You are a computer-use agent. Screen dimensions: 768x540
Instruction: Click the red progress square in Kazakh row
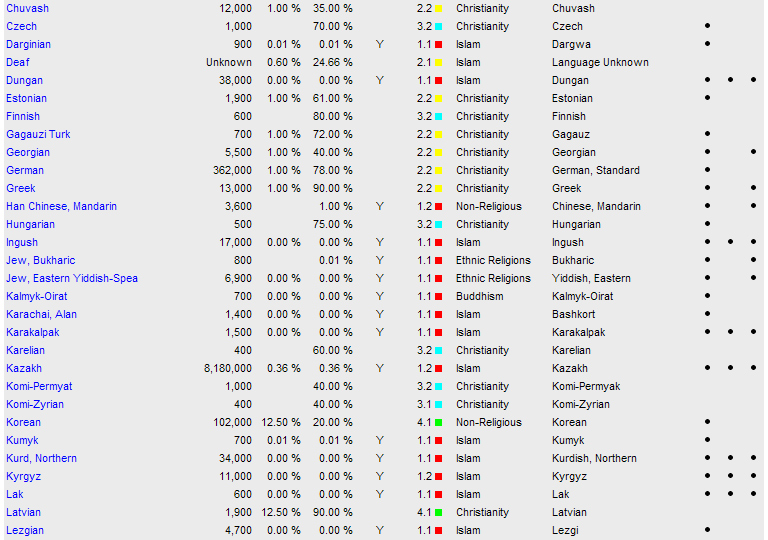coord(438,368)
